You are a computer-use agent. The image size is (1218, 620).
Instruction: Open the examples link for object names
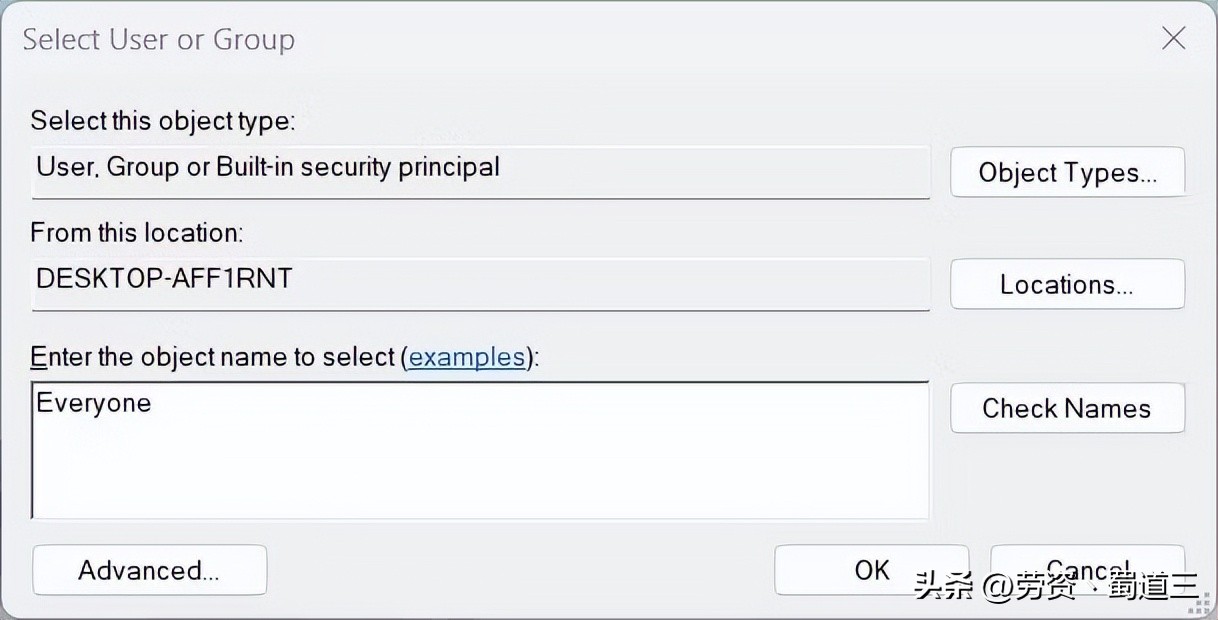[466, 357]
